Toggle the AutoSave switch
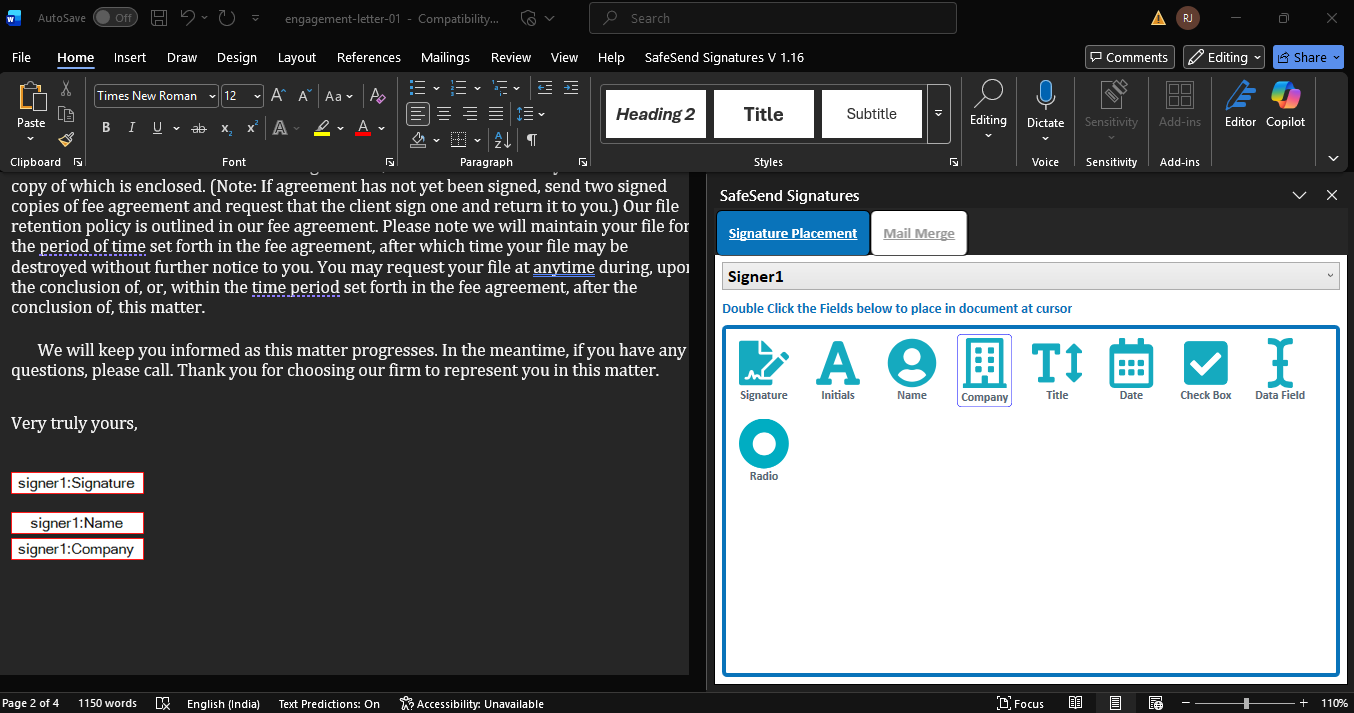The image size is (1354, 713). pyautogui.click(x=115, y=18)
